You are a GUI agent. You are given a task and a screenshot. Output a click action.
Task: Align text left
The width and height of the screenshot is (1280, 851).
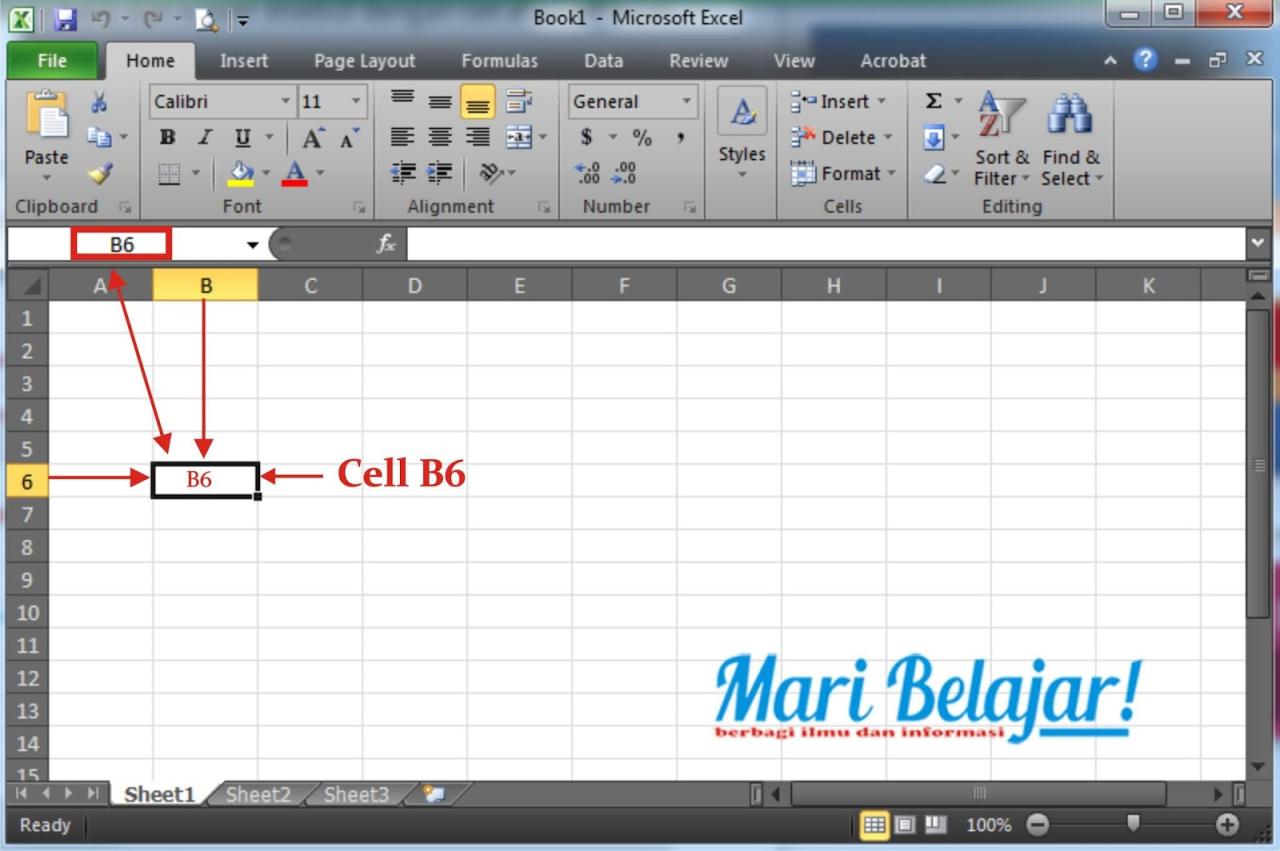click(x=402, y=138)
